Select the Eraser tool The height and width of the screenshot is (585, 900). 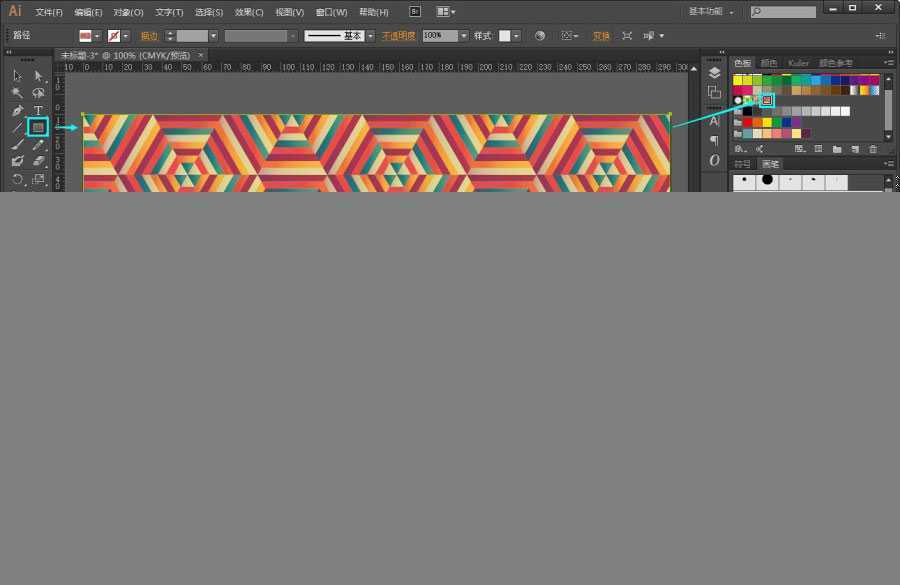click(x=38, y=162)
